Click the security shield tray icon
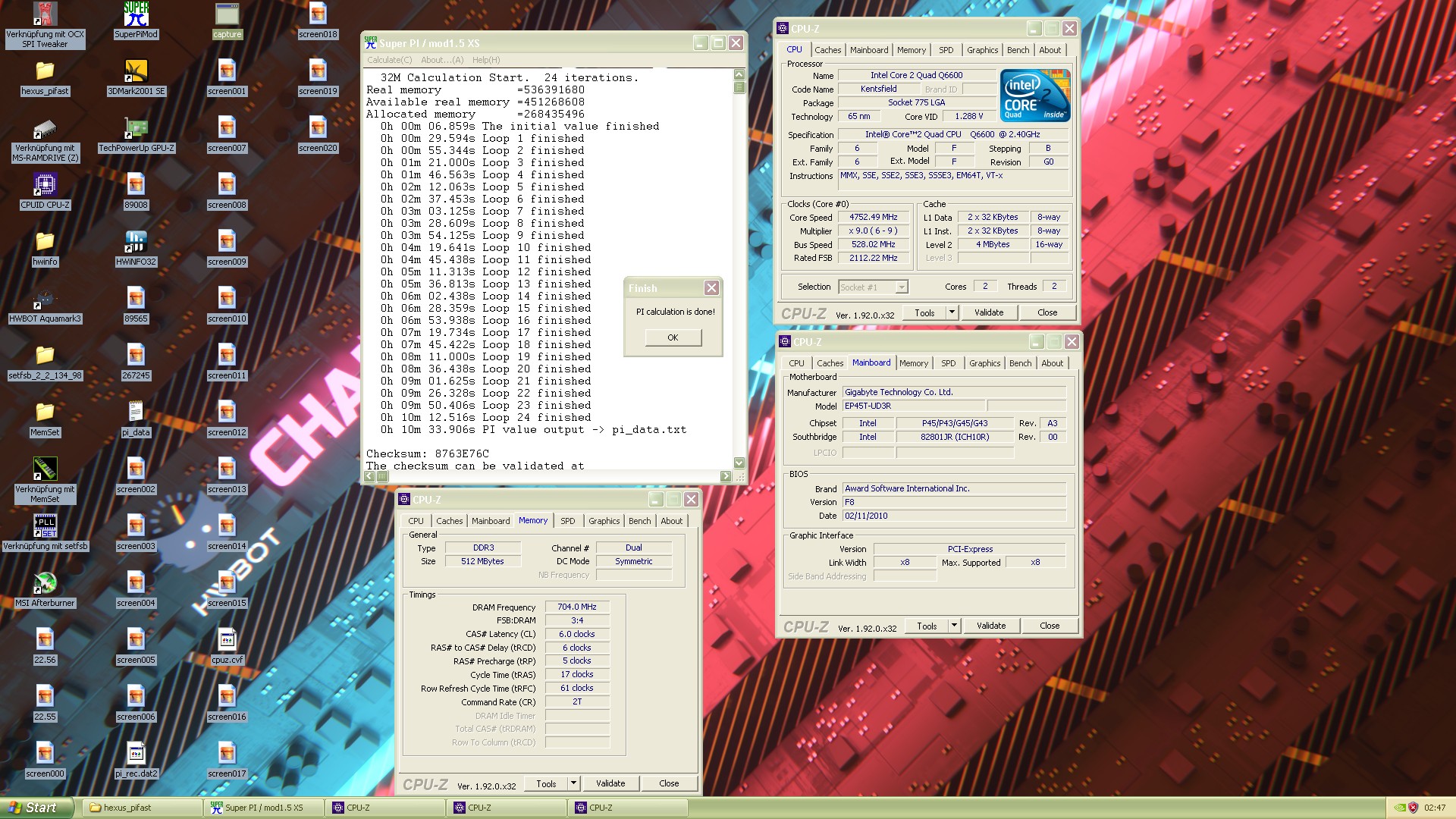Viewport: 1456px width, 819px height. (1413, 808)
